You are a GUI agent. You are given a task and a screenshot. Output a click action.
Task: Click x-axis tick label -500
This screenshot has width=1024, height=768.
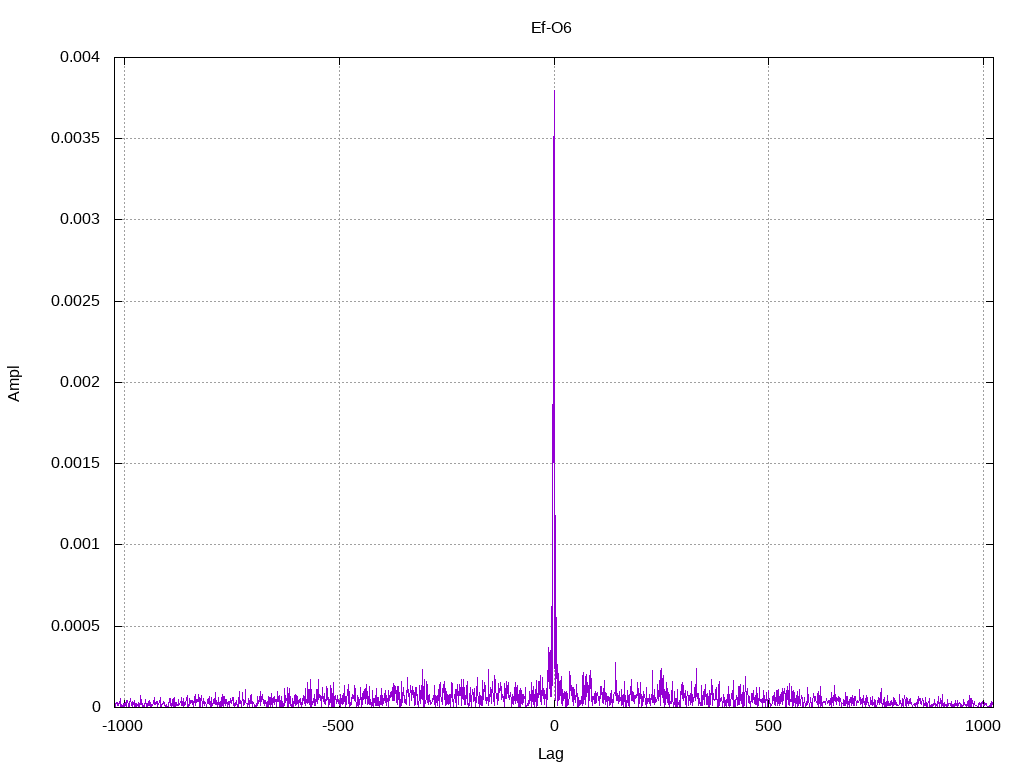pos(338,726)
